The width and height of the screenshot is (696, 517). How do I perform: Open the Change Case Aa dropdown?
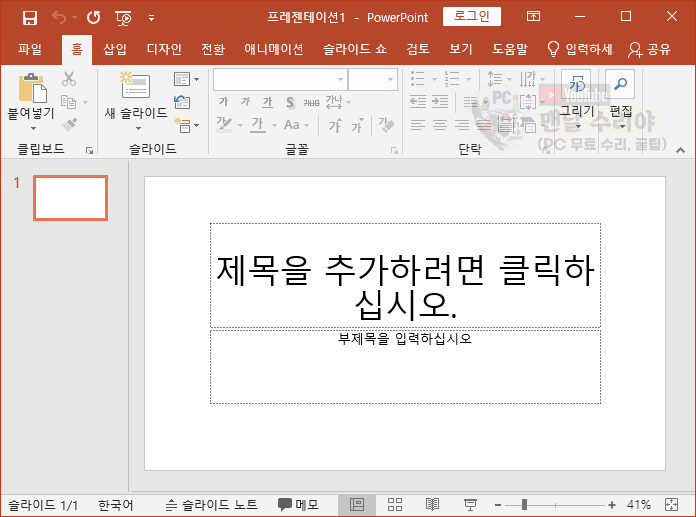pos(296,125)
